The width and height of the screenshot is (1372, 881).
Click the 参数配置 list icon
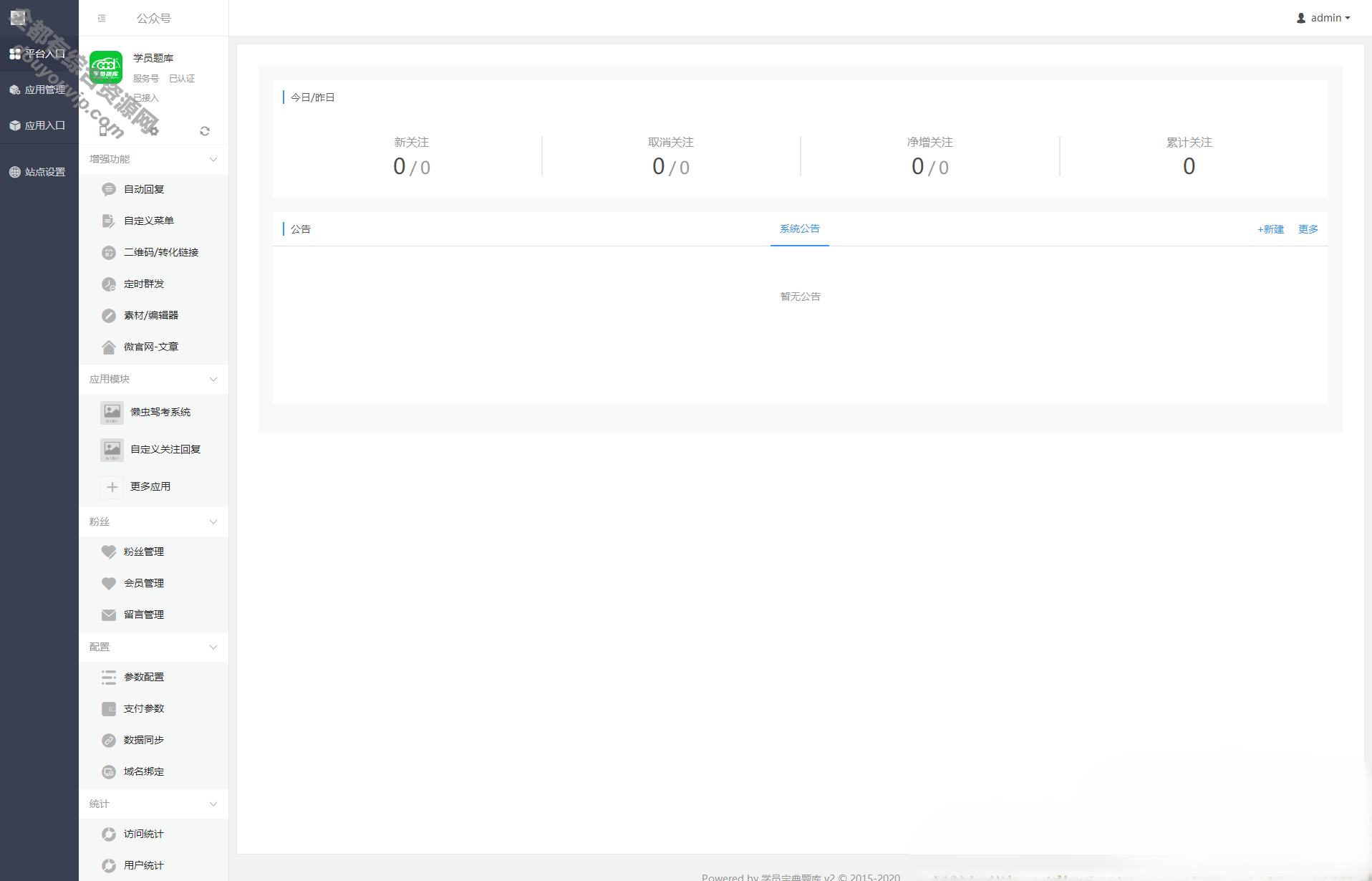click(109, 677)
